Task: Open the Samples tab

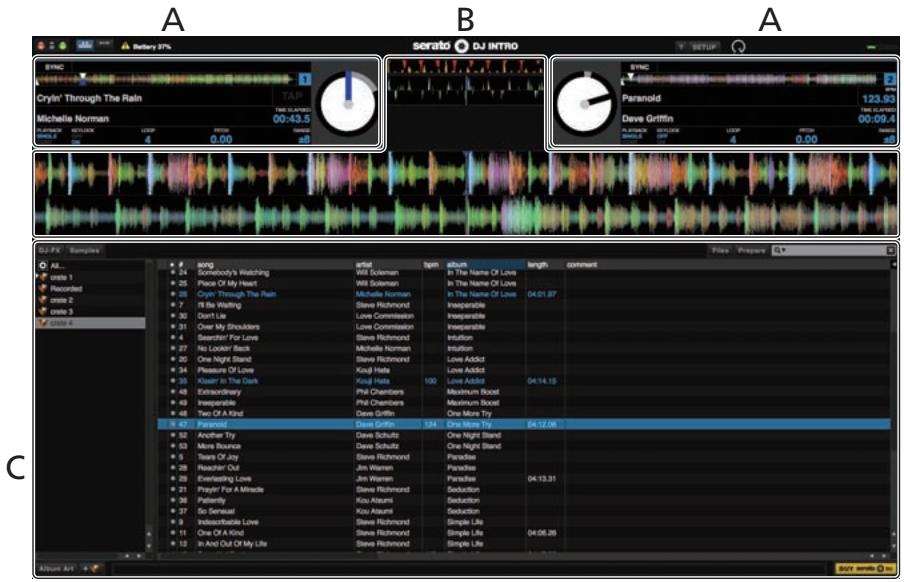Action: pos(85,250)
